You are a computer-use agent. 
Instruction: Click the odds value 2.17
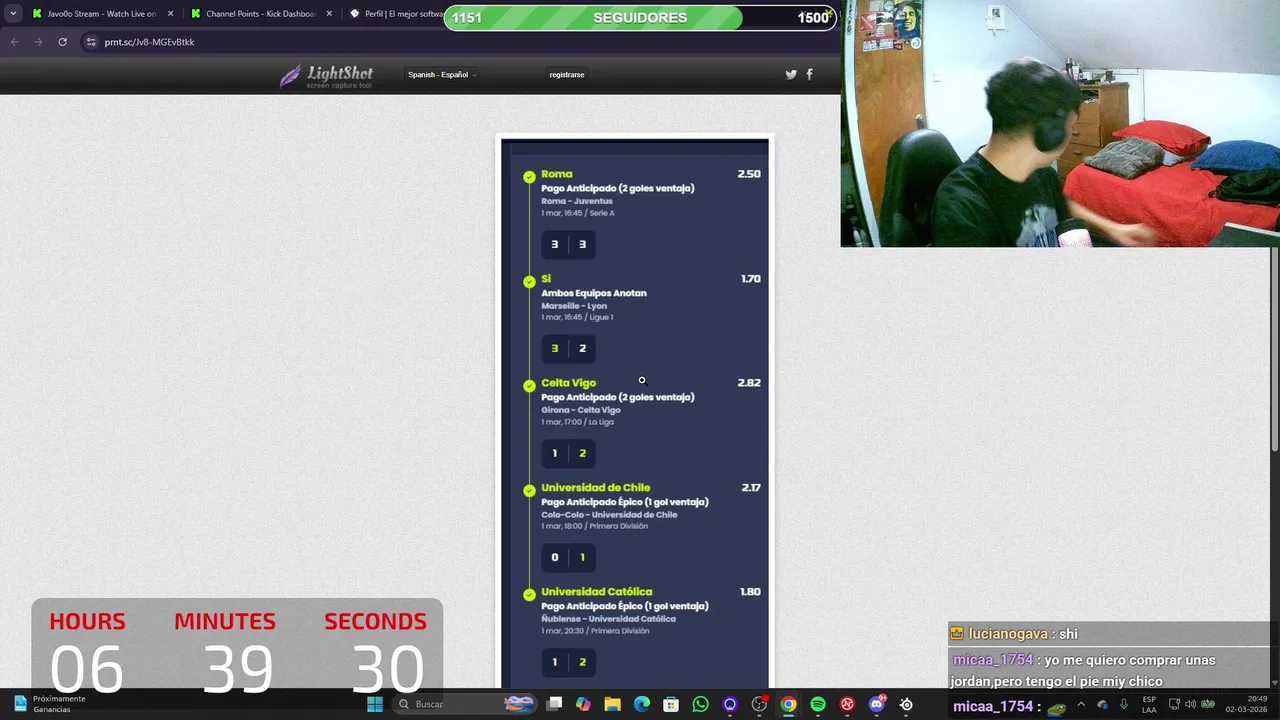(x=751, y=488)
